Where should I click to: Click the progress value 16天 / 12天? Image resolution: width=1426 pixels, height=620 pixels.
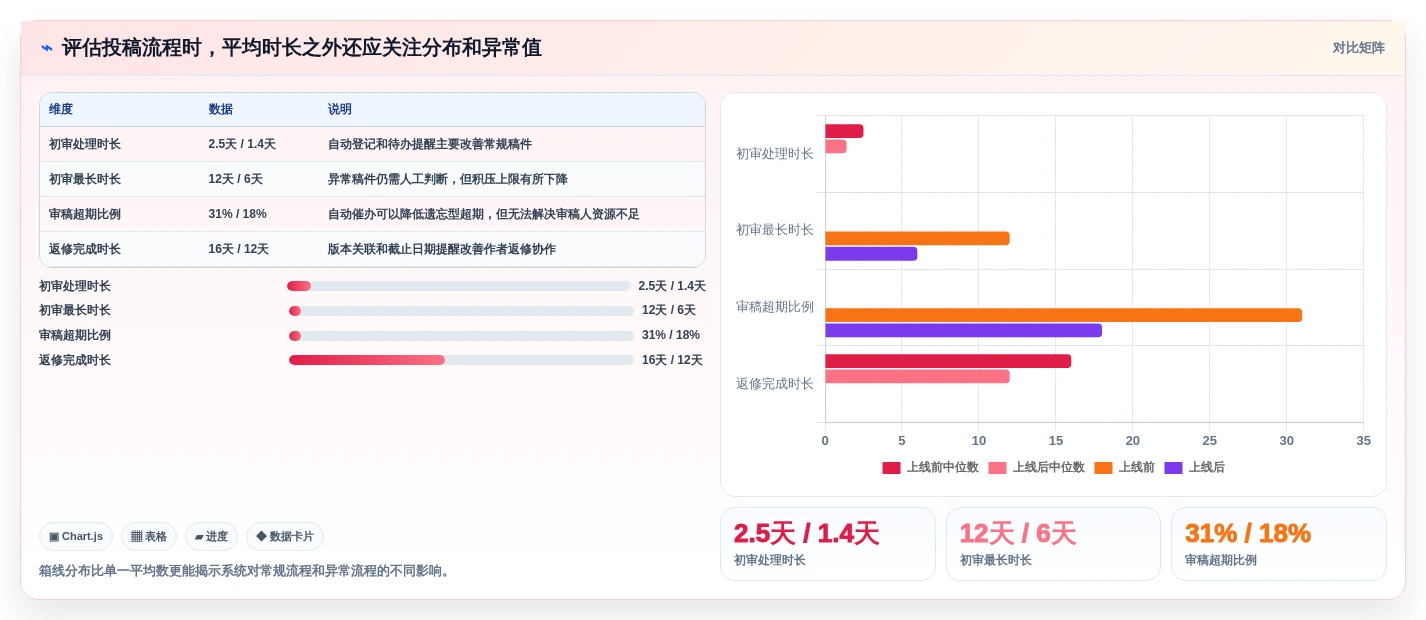click(x=672, y=360)
